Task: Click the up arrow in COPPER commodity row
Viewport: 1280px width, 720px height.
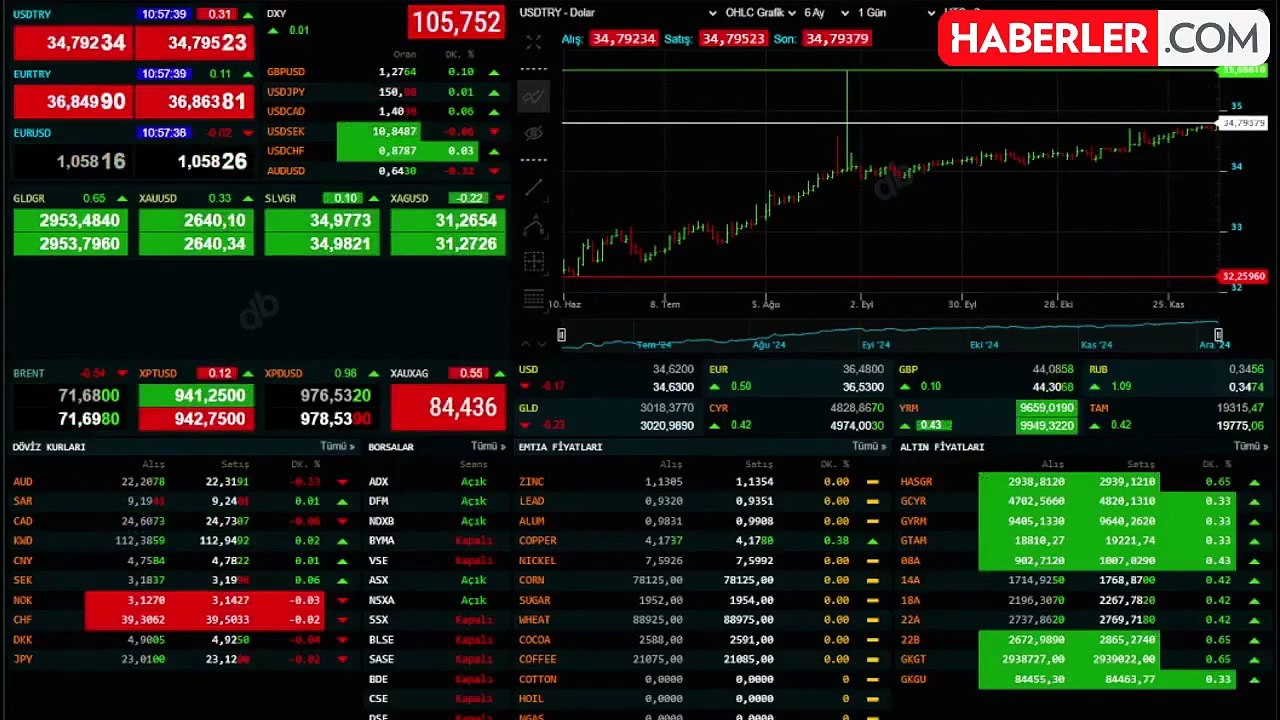Action: pyautogui.click(x=872, y=541)
